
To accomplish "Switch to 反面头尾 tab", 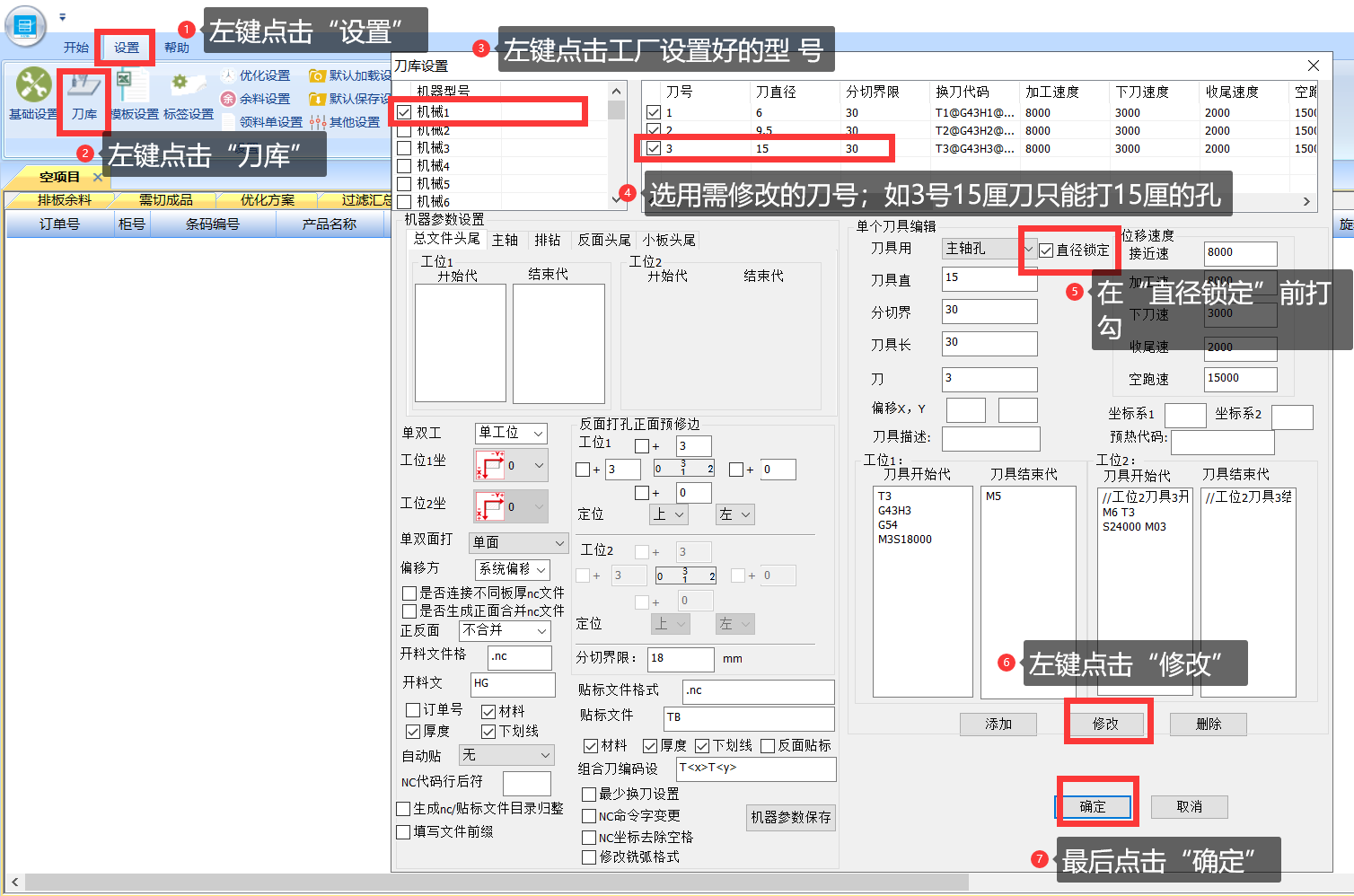I will pos(604,240).
